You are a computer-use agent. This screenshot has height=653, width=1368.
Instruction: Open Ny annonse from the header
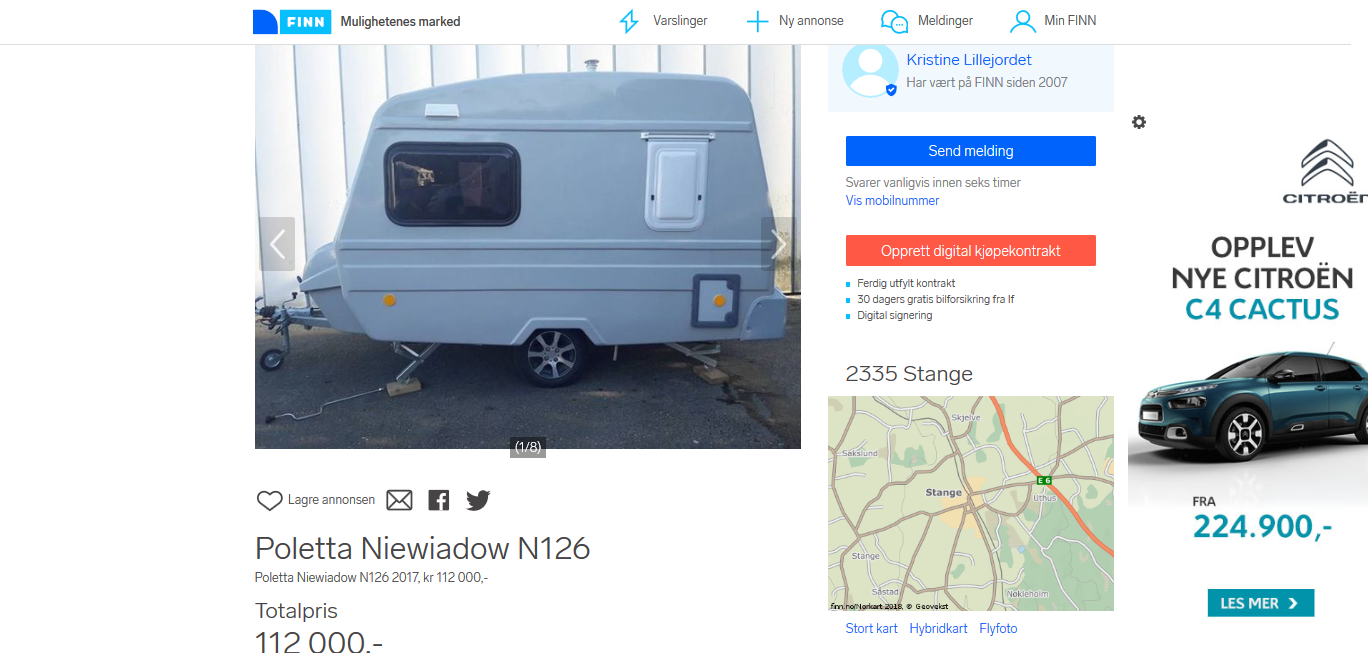pyautogui.click(x=795, y=21)
